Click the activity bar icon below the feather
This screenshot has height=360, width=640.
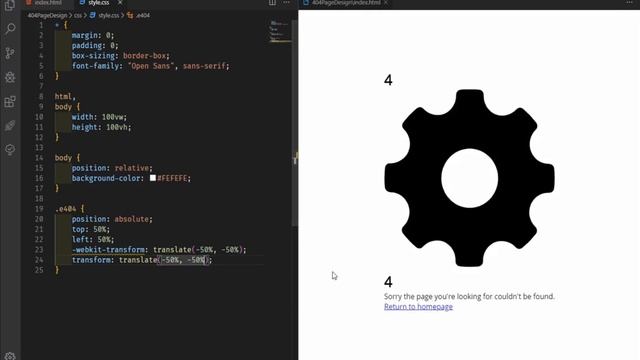point(10,149)
